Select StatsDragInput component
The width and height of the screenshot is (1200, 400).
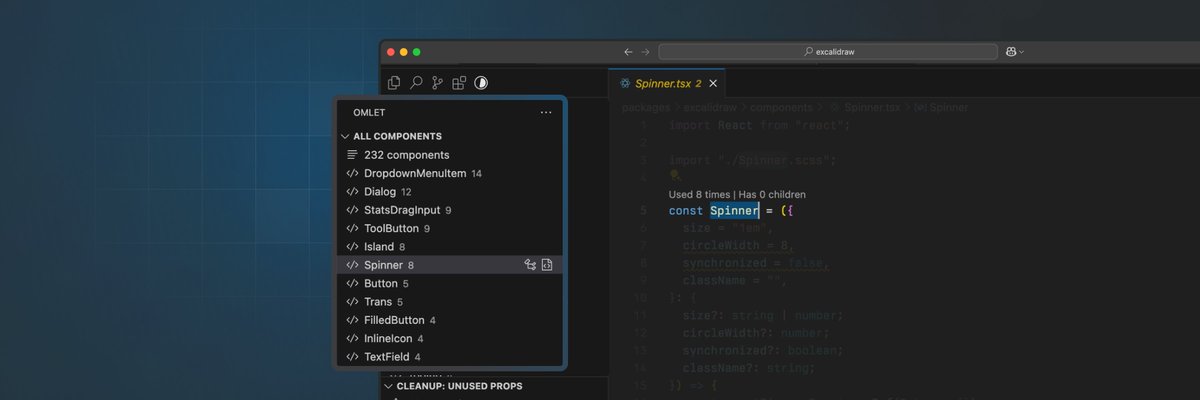(449, 210)
